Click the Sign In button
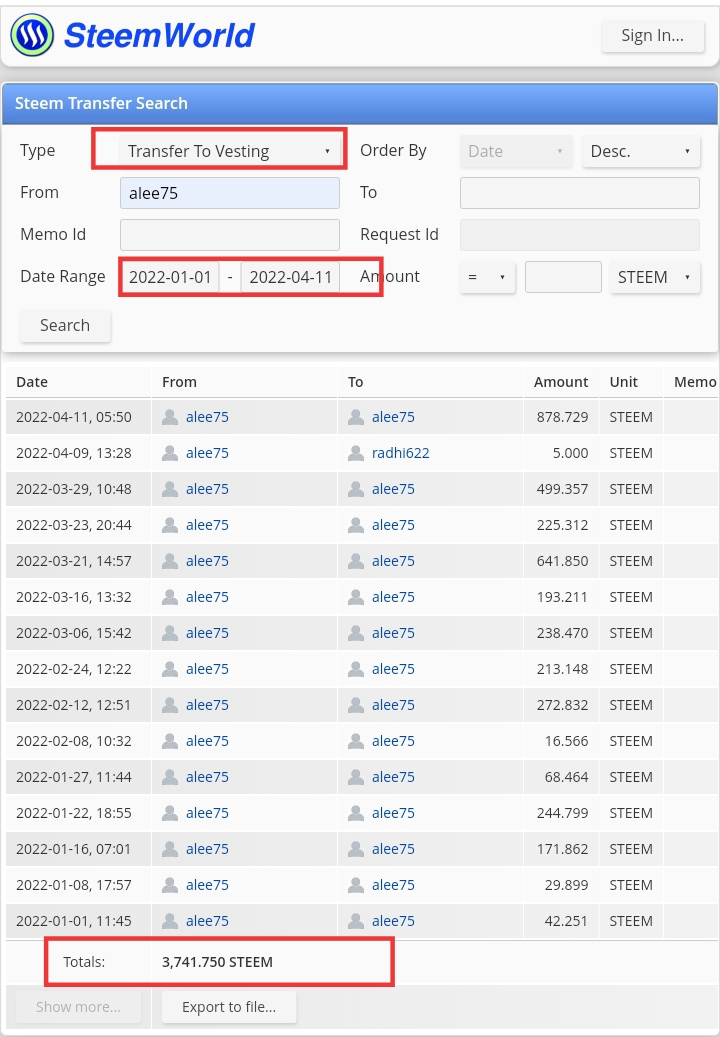The height and width of the screenshot is (1037, 720). pos(653,36)
